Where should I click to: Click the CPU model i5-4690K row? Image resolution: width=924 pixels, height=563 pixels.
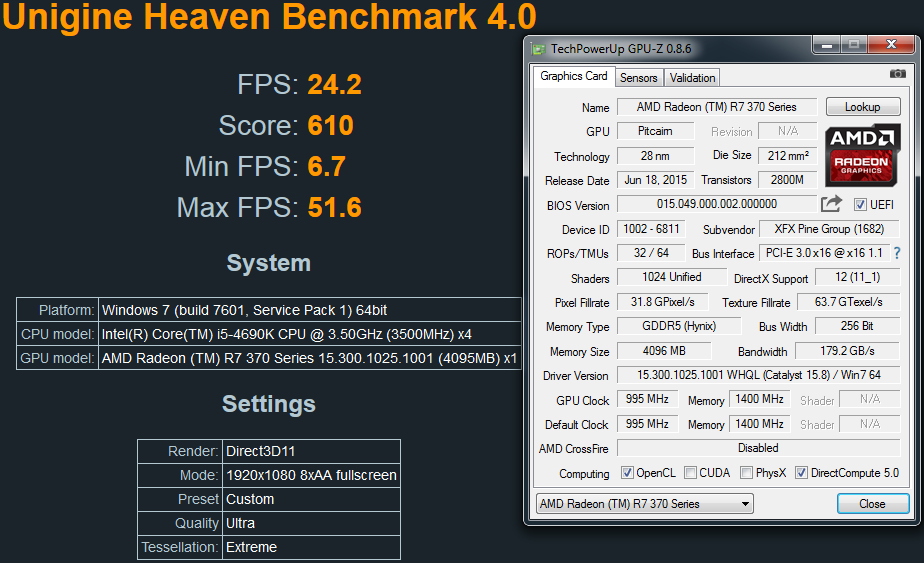269,334
